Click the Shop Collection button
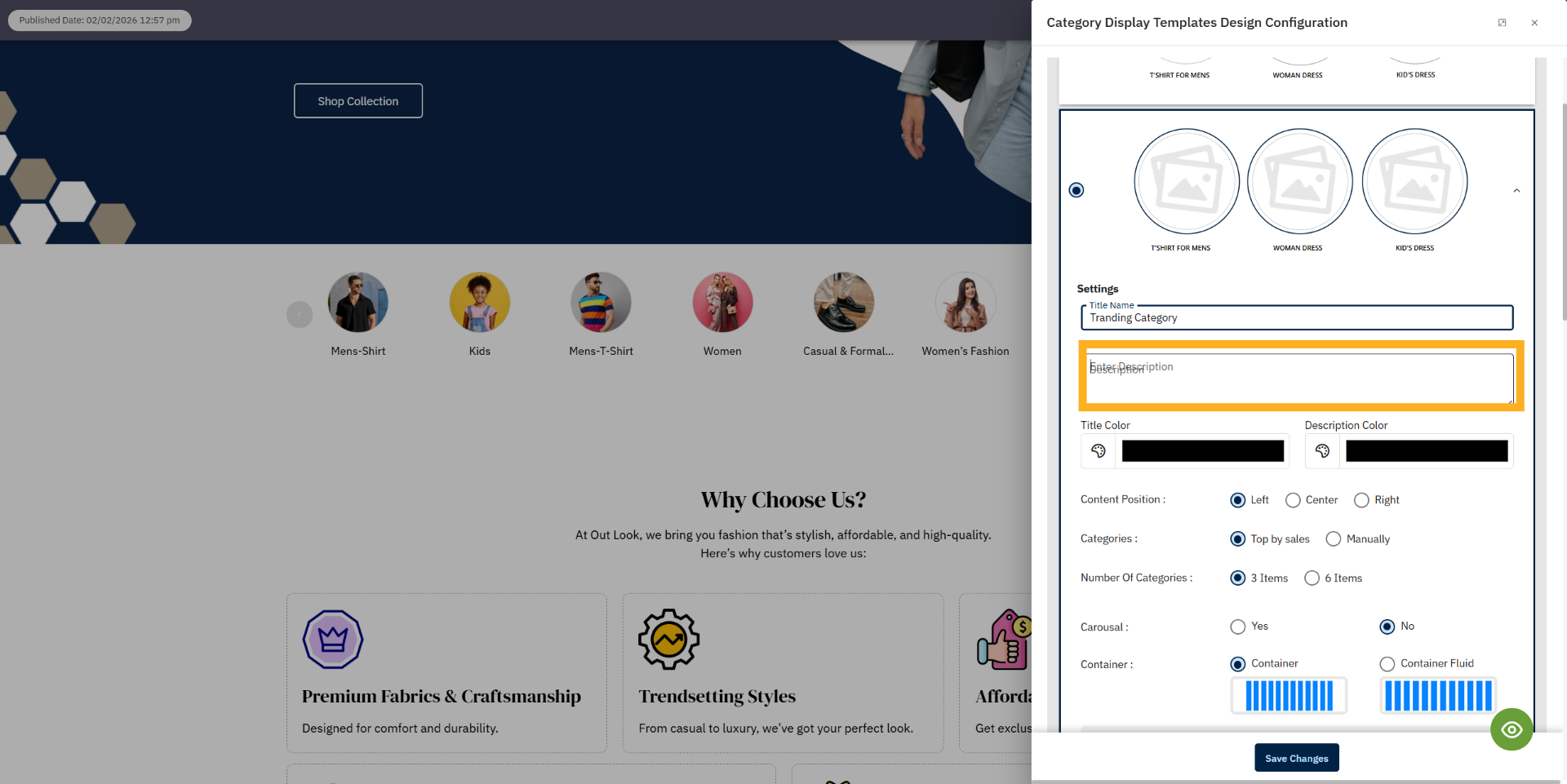Viewport: 1567px width, 784px height. click(x=357, y=100)
